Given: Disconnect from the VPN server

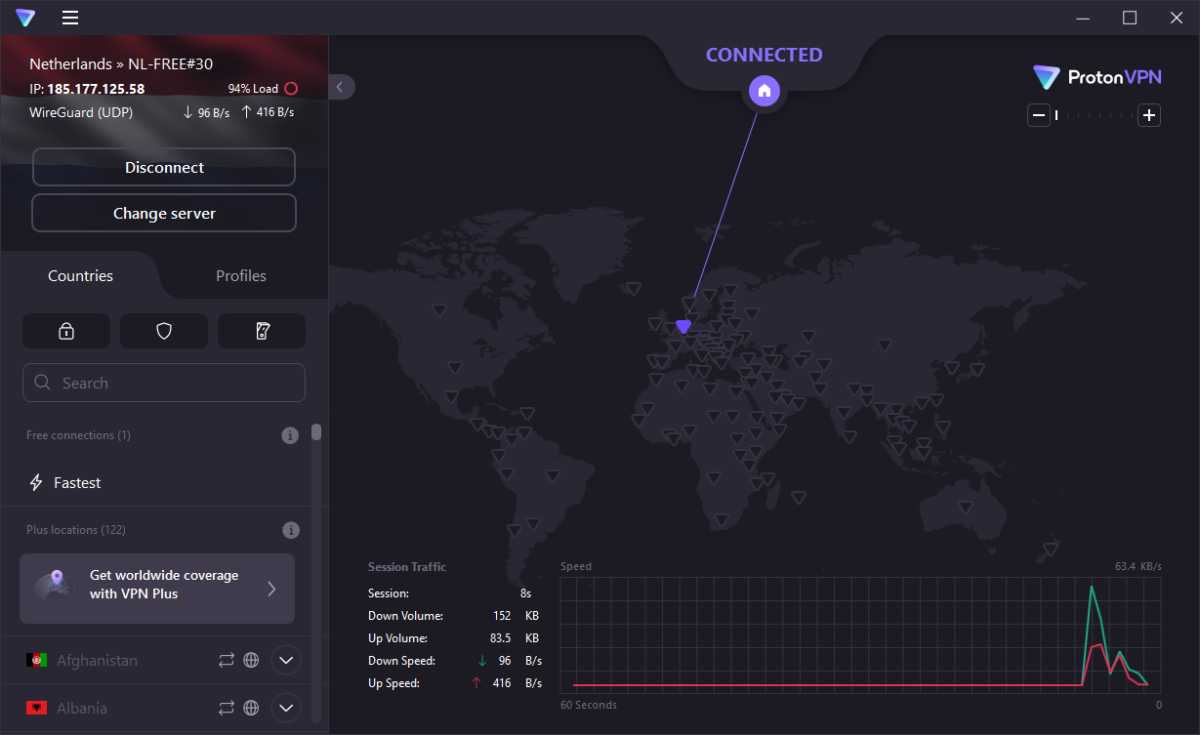Looking at the screenshot, I should (163, 166).
